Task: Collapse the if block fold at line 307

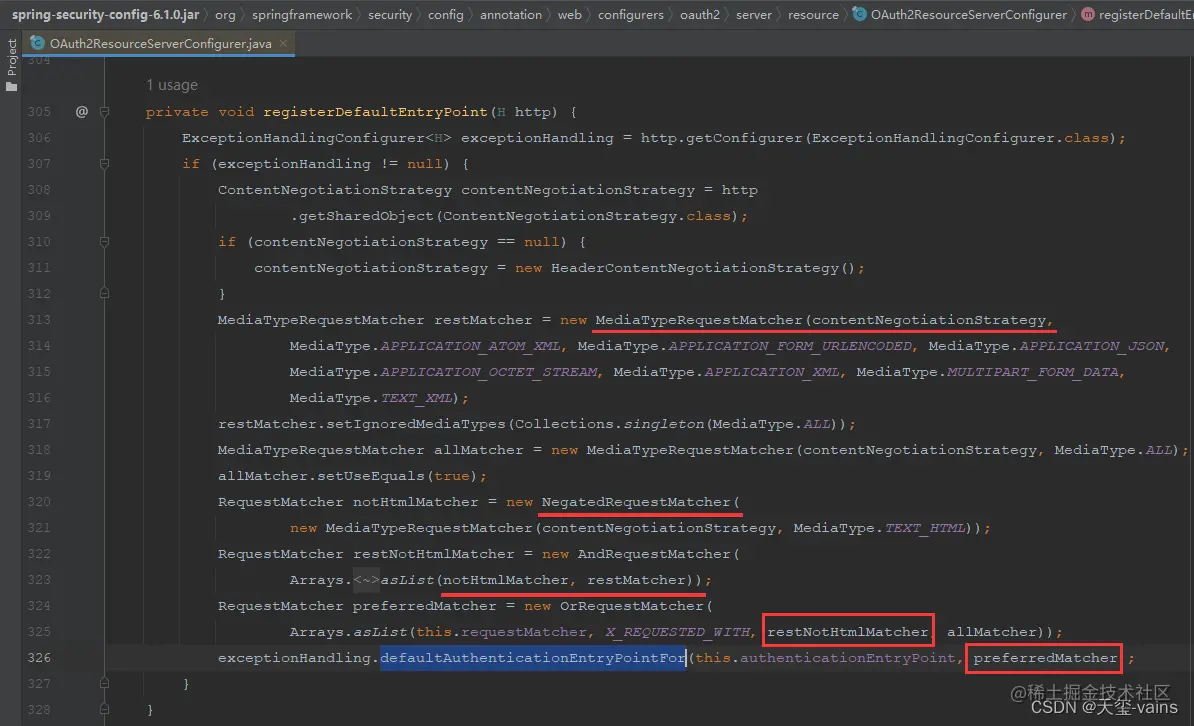Action: [104, 164]
